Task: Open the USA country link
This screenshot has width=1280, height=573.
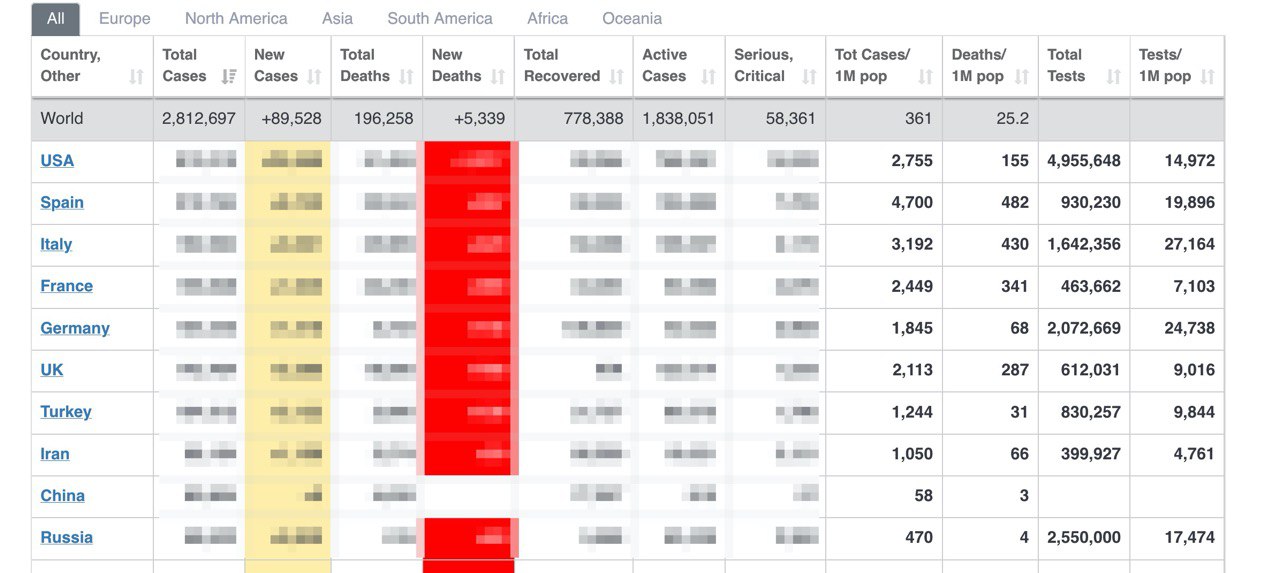Action: click(x=57, y=161)
